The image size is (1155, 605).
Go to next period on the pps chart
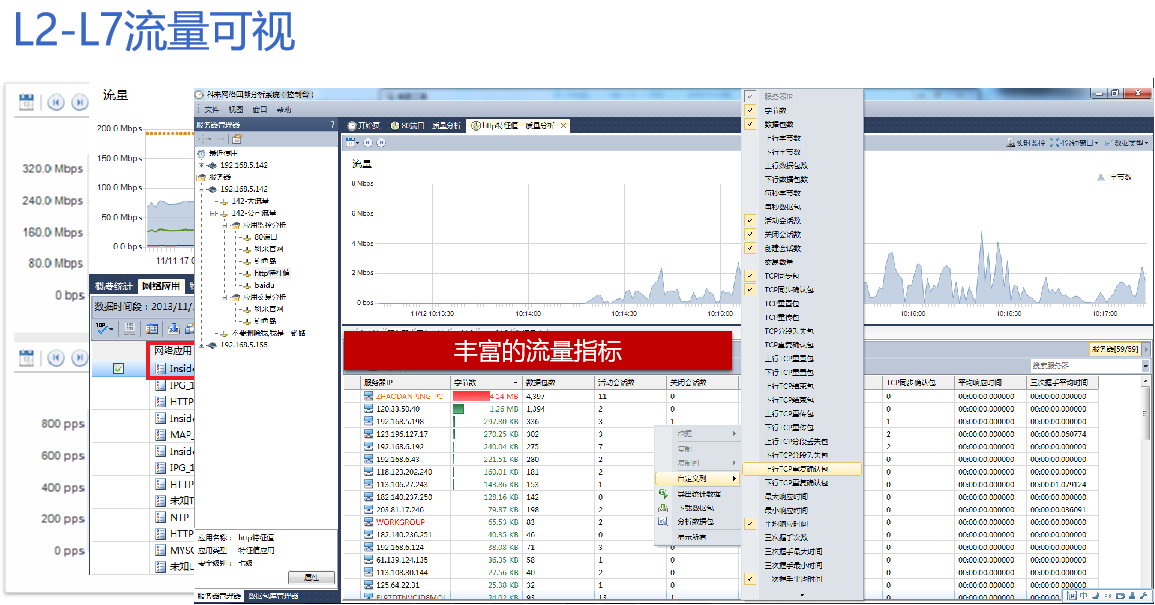[80, 357]
